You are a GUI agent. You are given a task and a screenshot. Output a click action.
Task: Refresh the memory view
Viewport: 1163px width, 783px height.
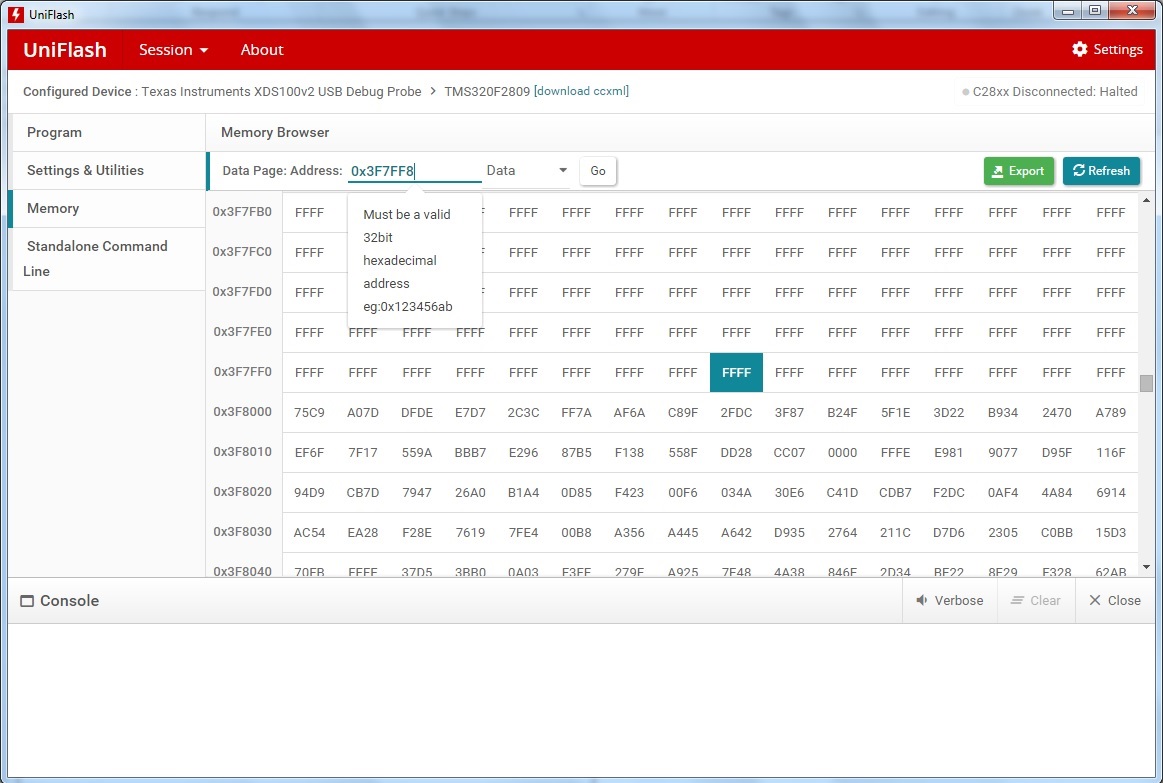coord(1101,171)
